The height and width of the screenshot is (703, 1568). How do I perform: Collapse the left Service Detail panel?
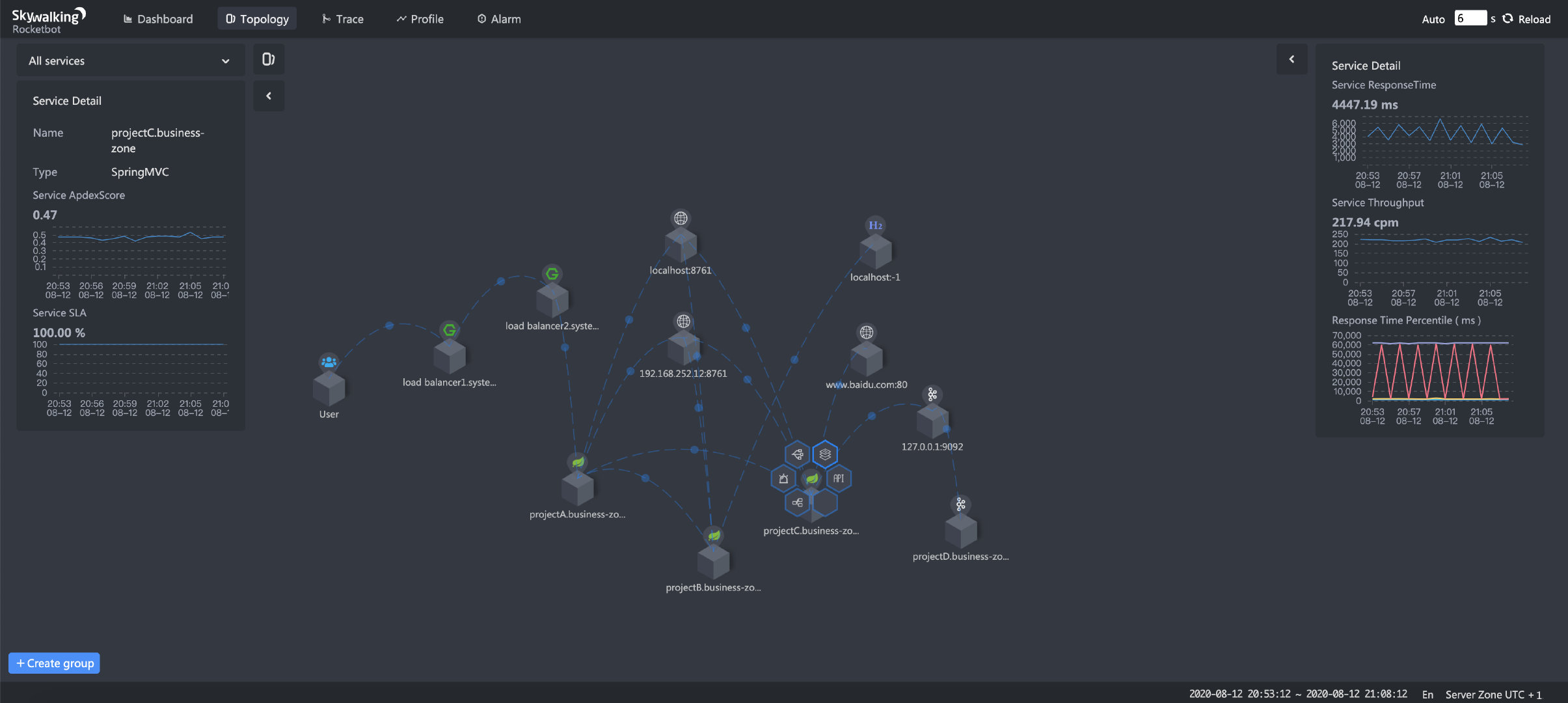[269, 96]
